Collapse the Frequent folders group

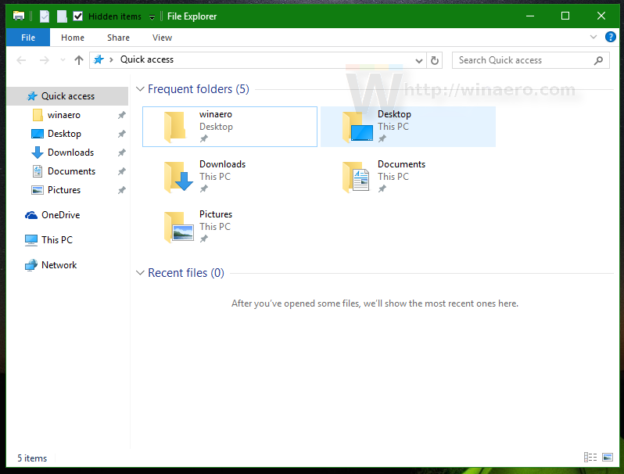pos(140,89)
